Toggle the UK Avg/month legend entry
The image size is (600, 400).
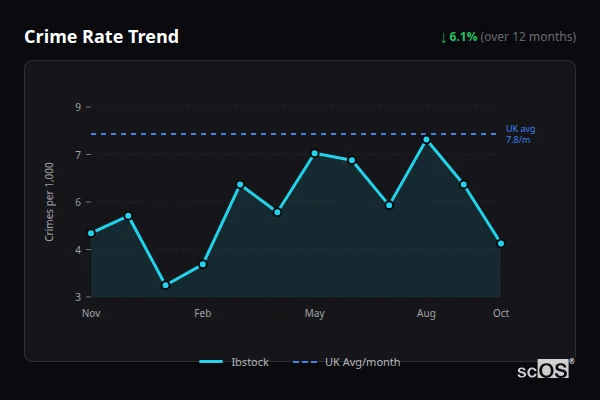(x=346, y=362)
